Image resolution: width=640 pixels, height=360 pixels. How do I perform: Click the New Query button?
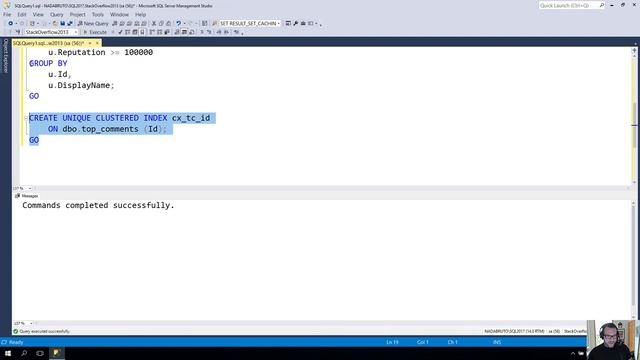pos(93,24)
